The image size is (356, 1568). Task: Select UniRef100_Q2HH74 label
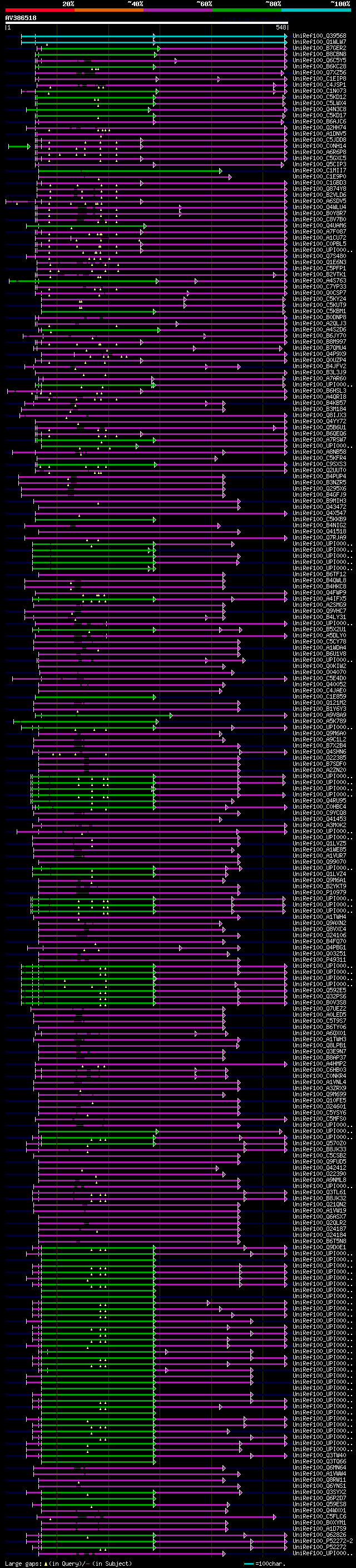319,128
